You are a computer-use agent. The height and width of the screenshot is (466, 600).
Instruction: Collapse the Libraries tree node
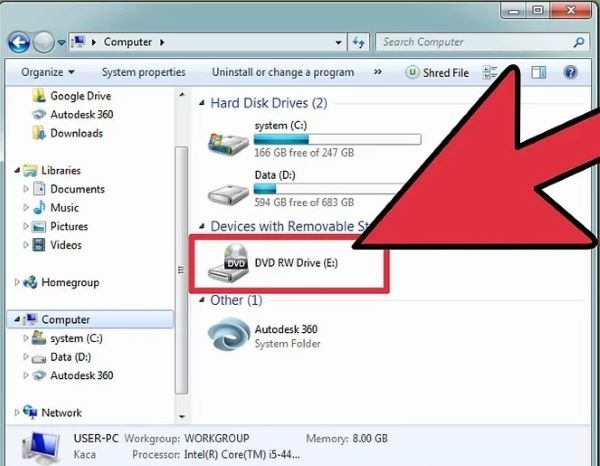17,171
